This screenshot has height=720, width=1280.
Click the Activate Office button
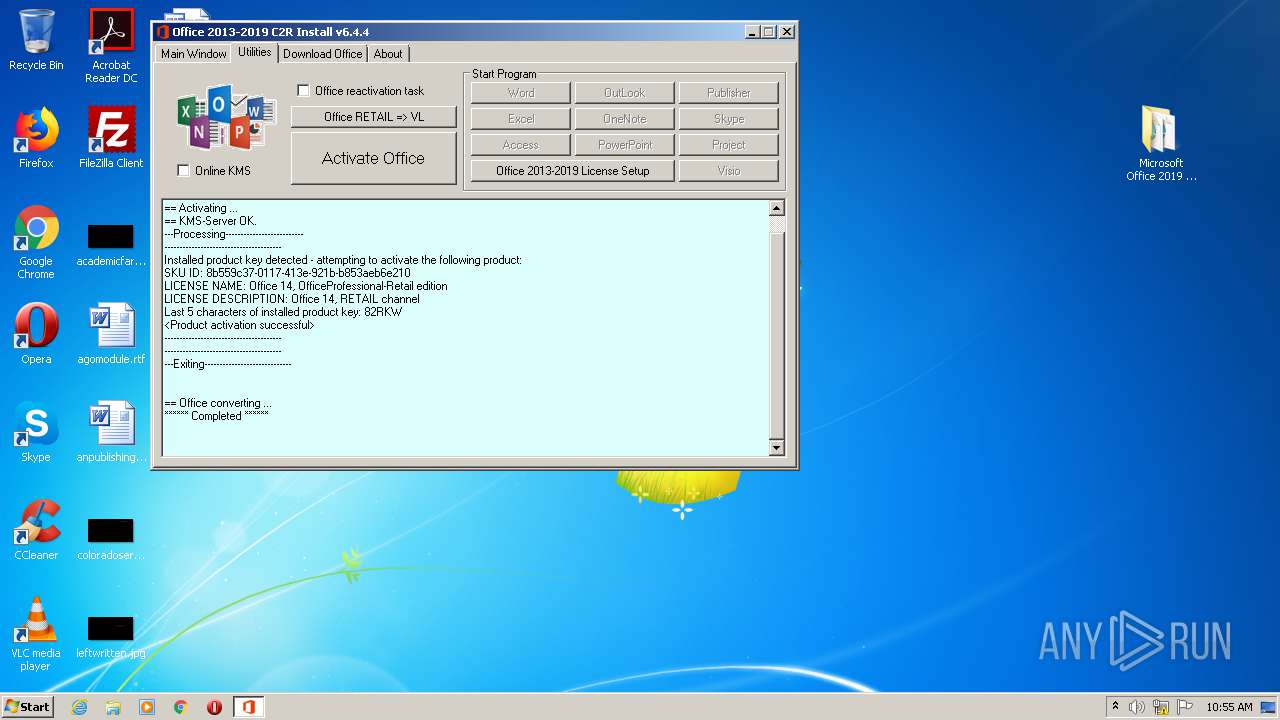click(374, 158)
